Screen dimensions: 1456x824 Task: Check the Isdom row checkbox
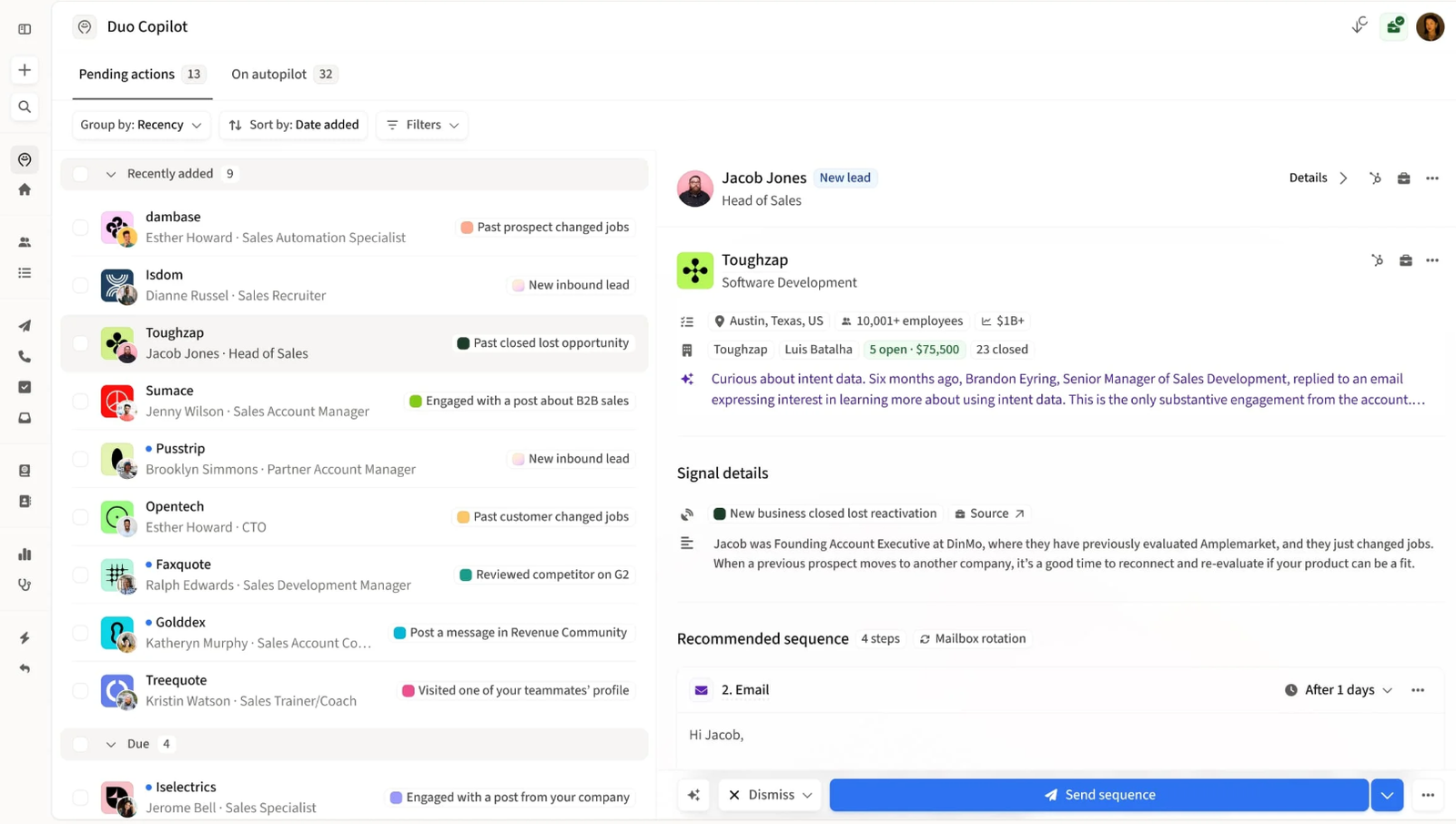point(81,285)
